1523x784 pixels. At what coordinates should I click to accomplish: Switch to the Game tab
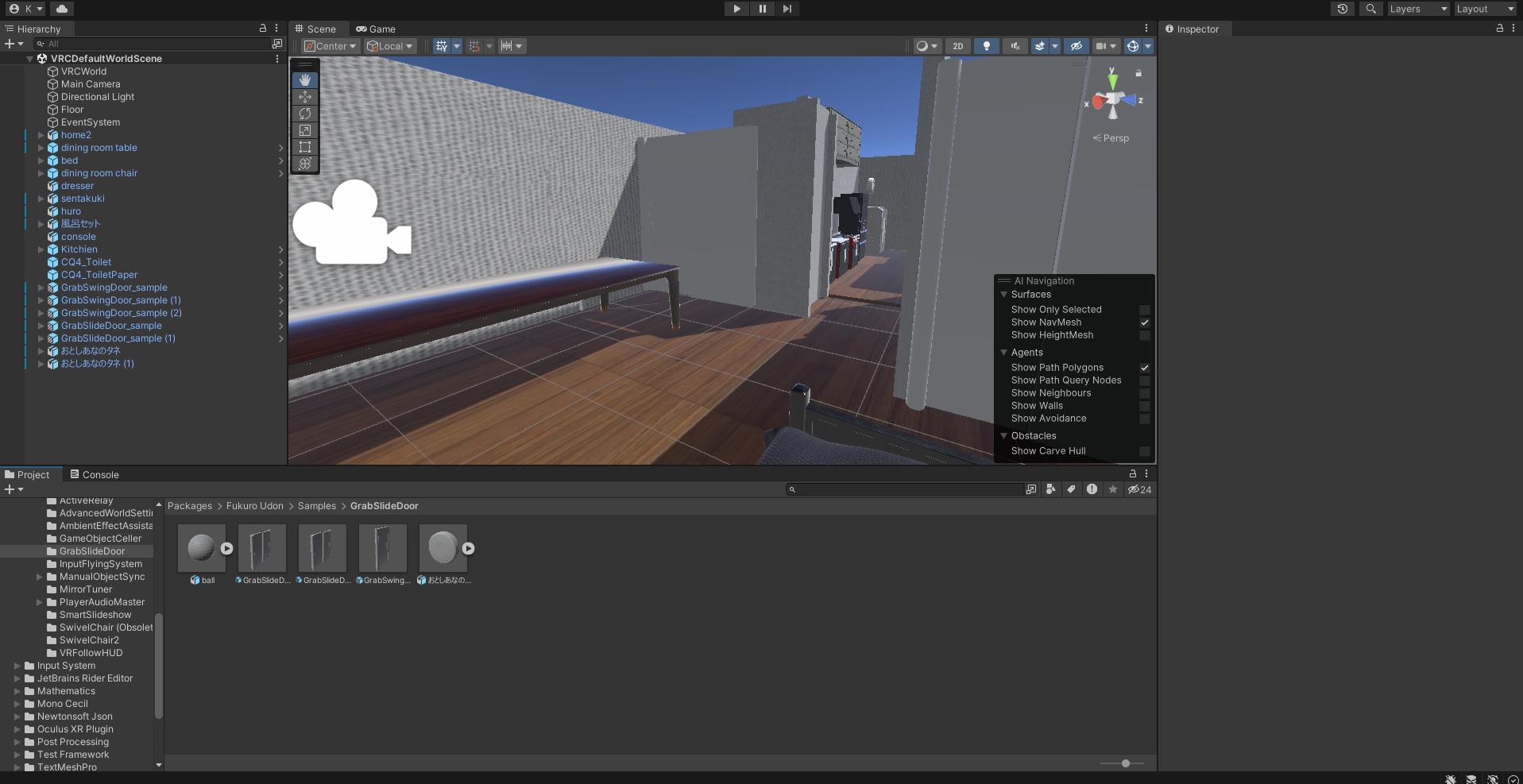[376, 29]
